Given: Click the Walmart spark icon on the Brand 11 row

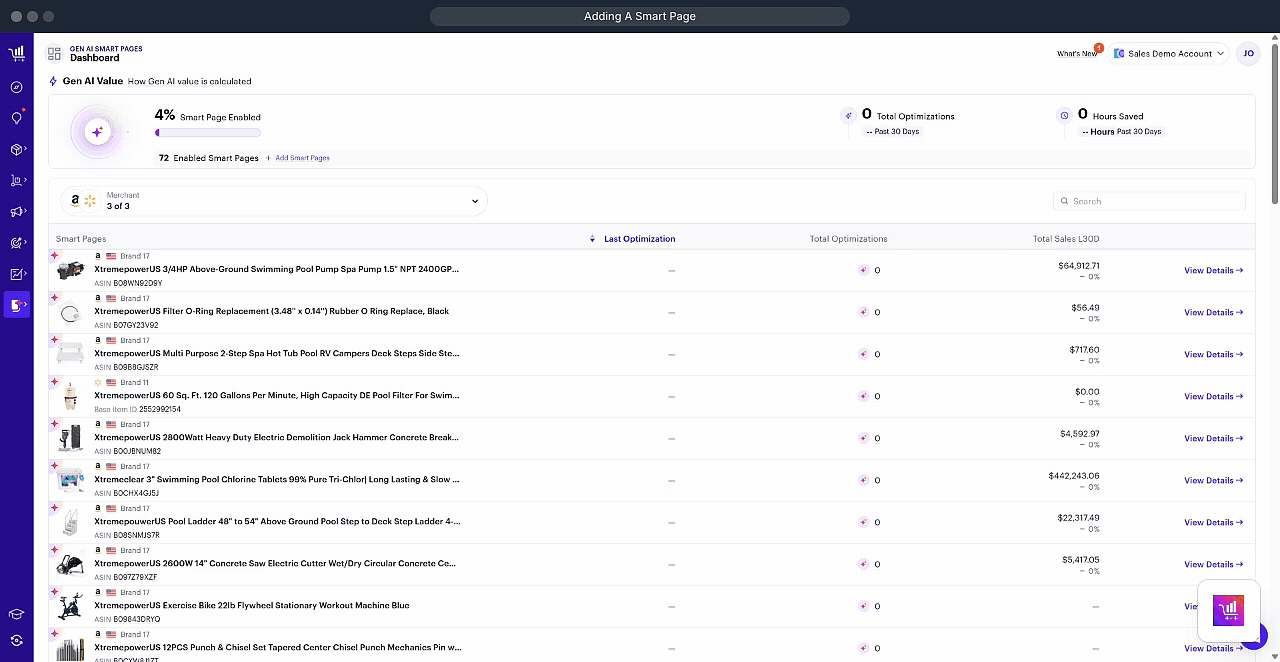Looking at the screenshot, I should click(x=98, y=382).
